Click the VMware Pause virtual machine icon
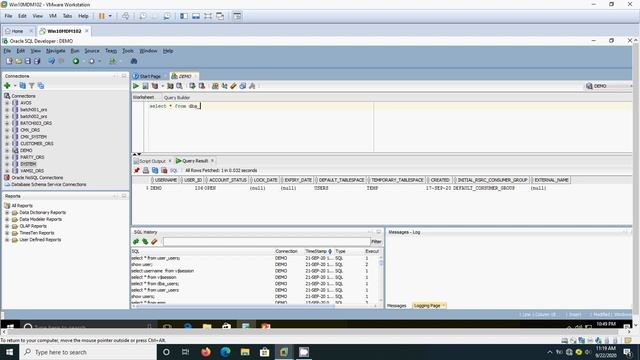The height and width of the screenshot is (360, 640). pyautogui.click(x=102, y=16)
